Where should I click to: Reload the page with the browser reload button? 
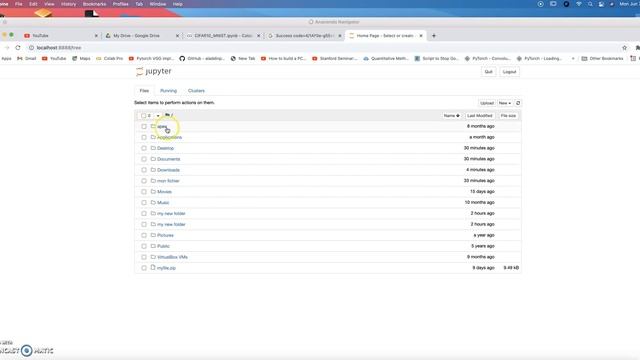coord(18,48)
